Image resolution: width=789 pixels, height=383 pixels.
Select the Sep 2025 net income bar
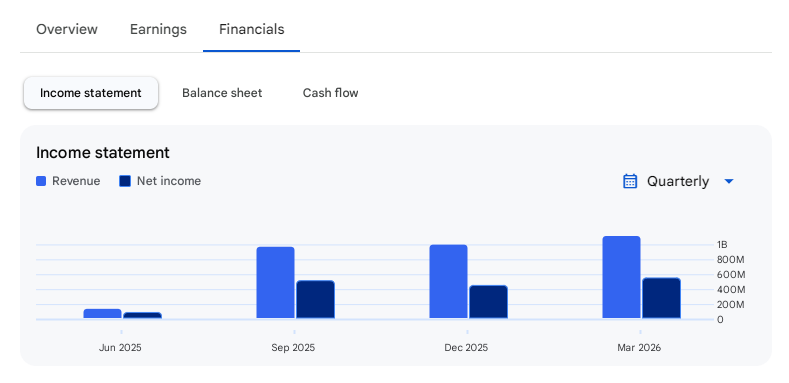click(x=315, y=299)
